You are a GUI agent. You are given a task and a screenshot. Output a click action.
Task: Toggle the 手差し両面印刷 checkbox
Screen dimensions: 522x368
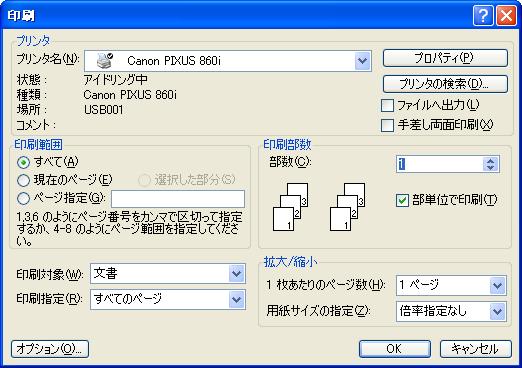[387, 125]
